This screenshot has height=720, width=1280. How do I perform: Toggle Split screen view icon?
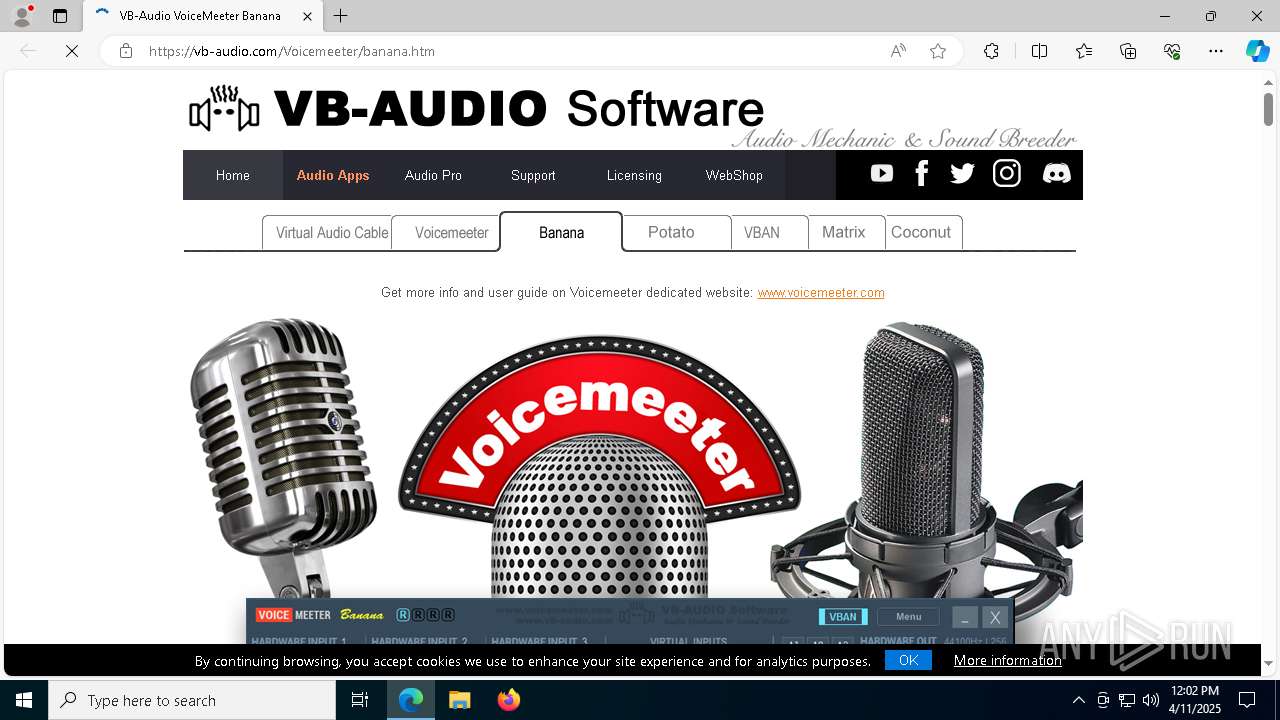[1039, 51]
